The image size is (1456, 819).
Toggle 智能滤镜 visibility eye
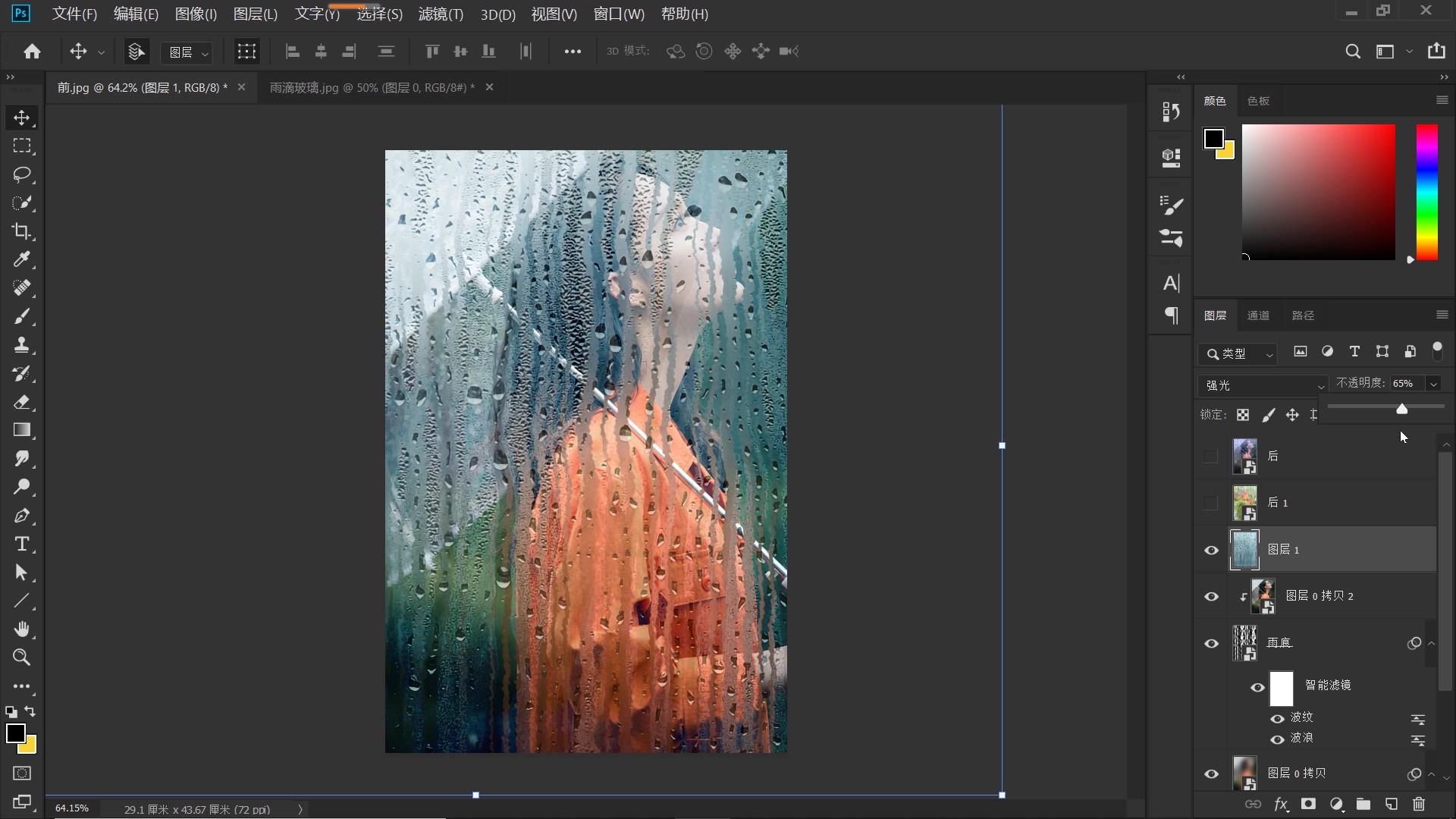(1257, 688)
